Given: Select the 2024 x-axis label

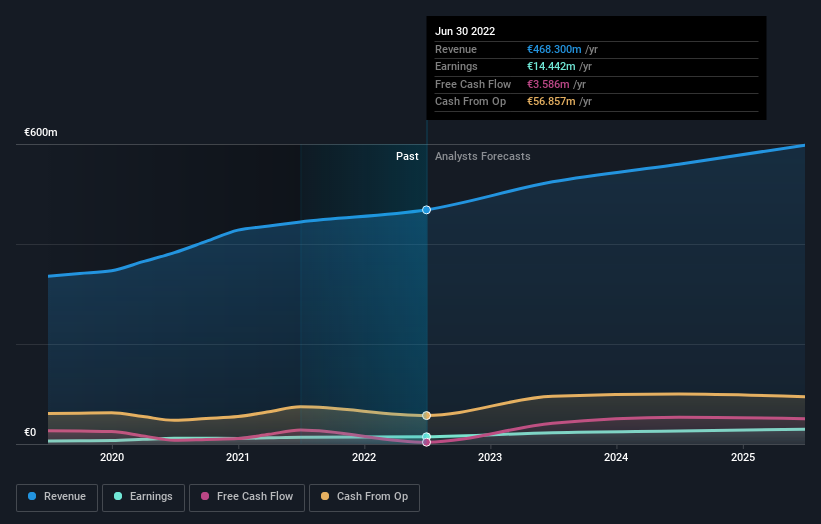Looking at the screenshot, I should tap(616, 457).
